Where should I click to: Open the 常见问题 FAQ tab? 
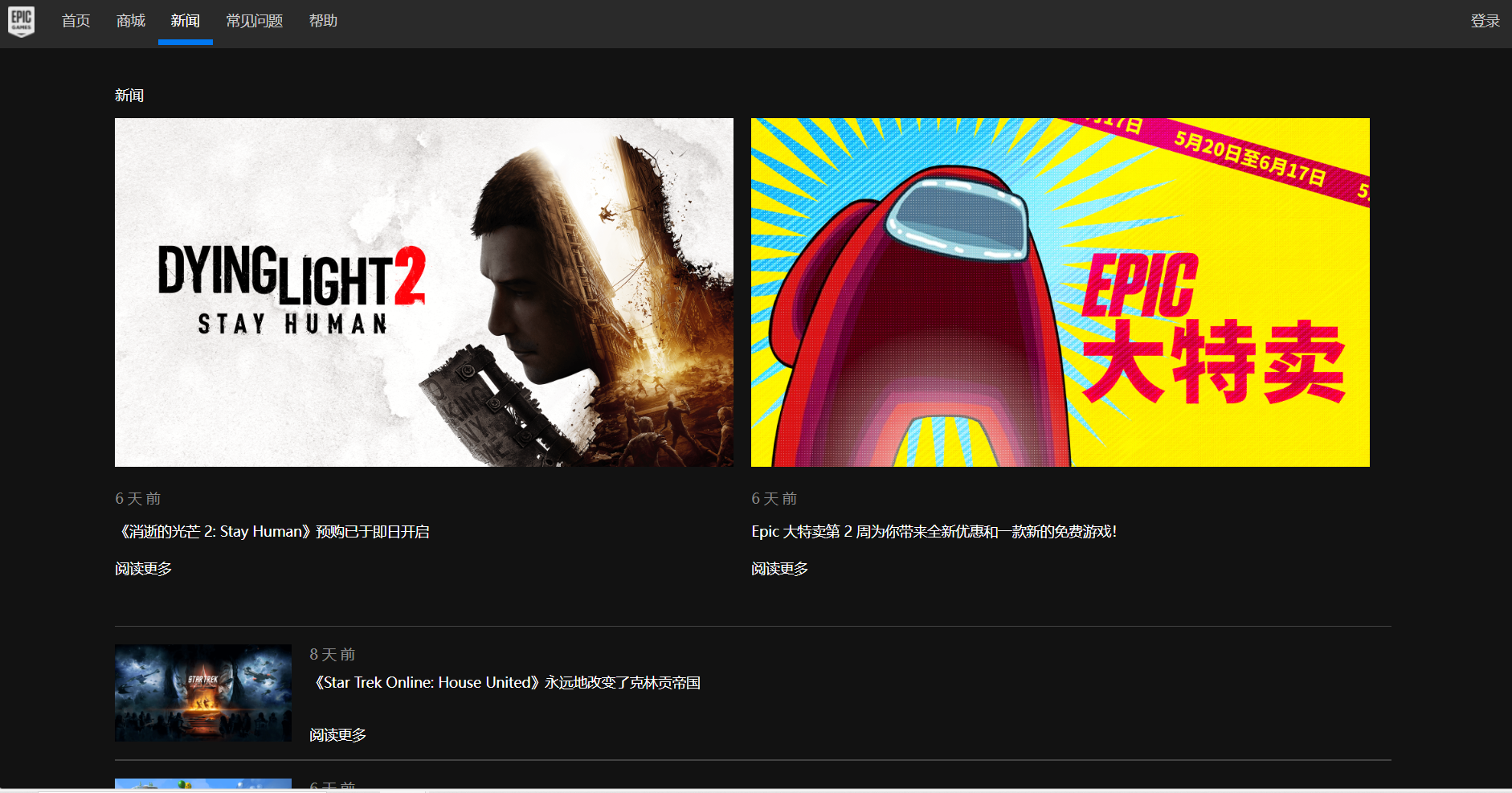point(255,21)
